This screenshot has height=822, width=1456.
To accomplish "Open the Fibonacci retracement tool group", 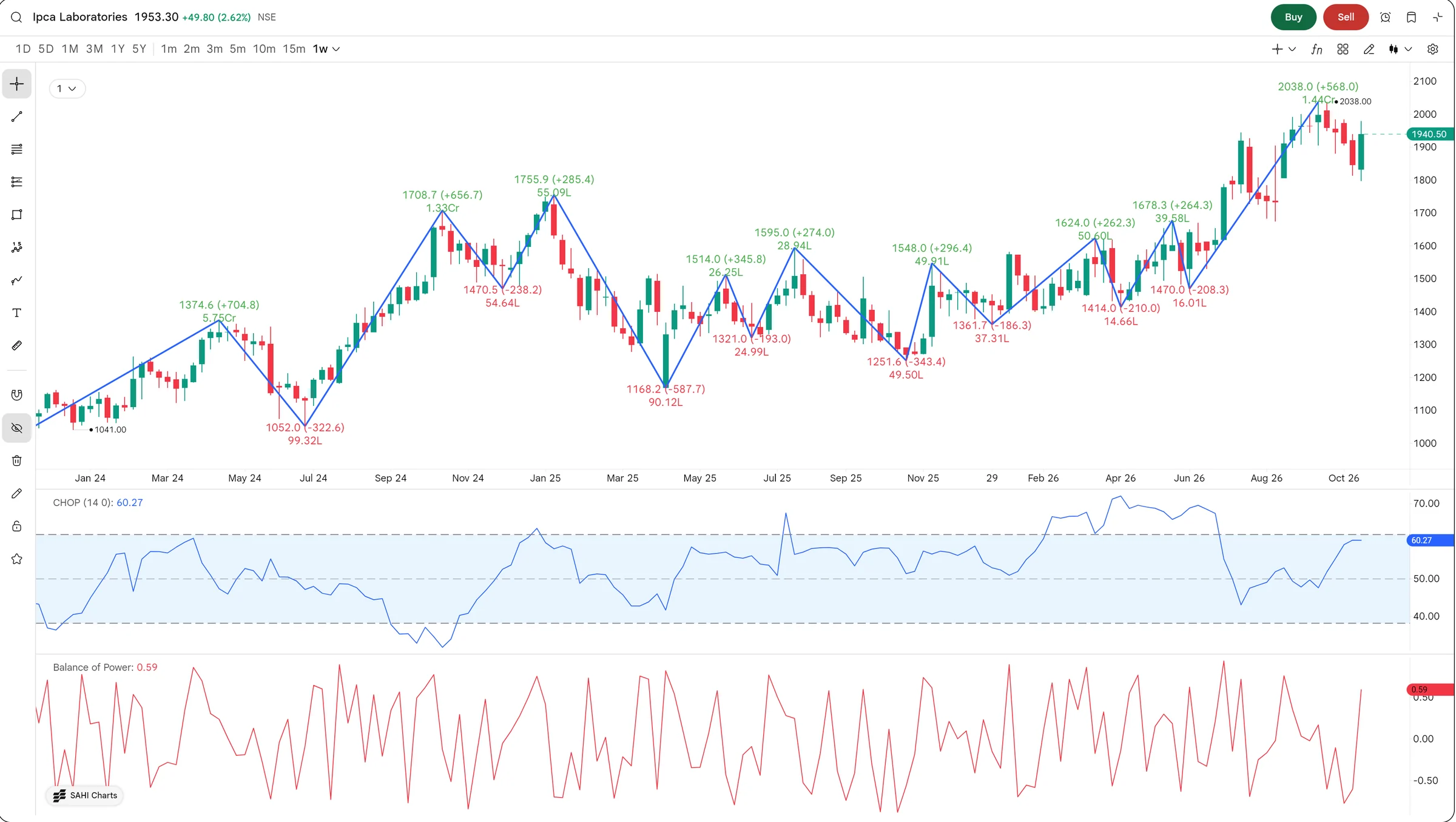I will tap(17, 182).
